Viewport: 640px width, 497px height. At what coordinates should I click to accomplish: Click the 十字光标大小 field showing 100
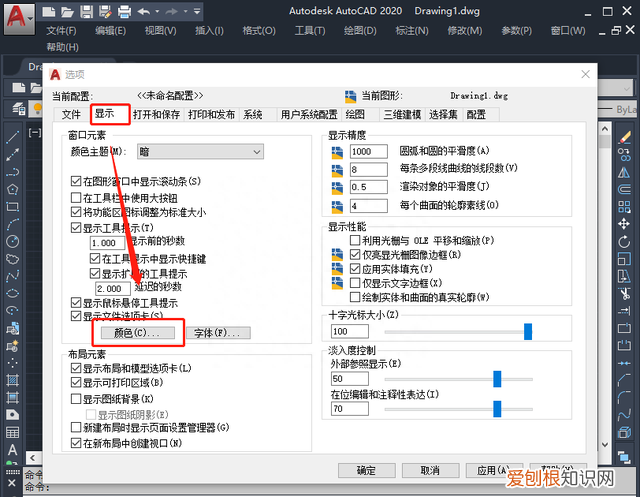350,331
